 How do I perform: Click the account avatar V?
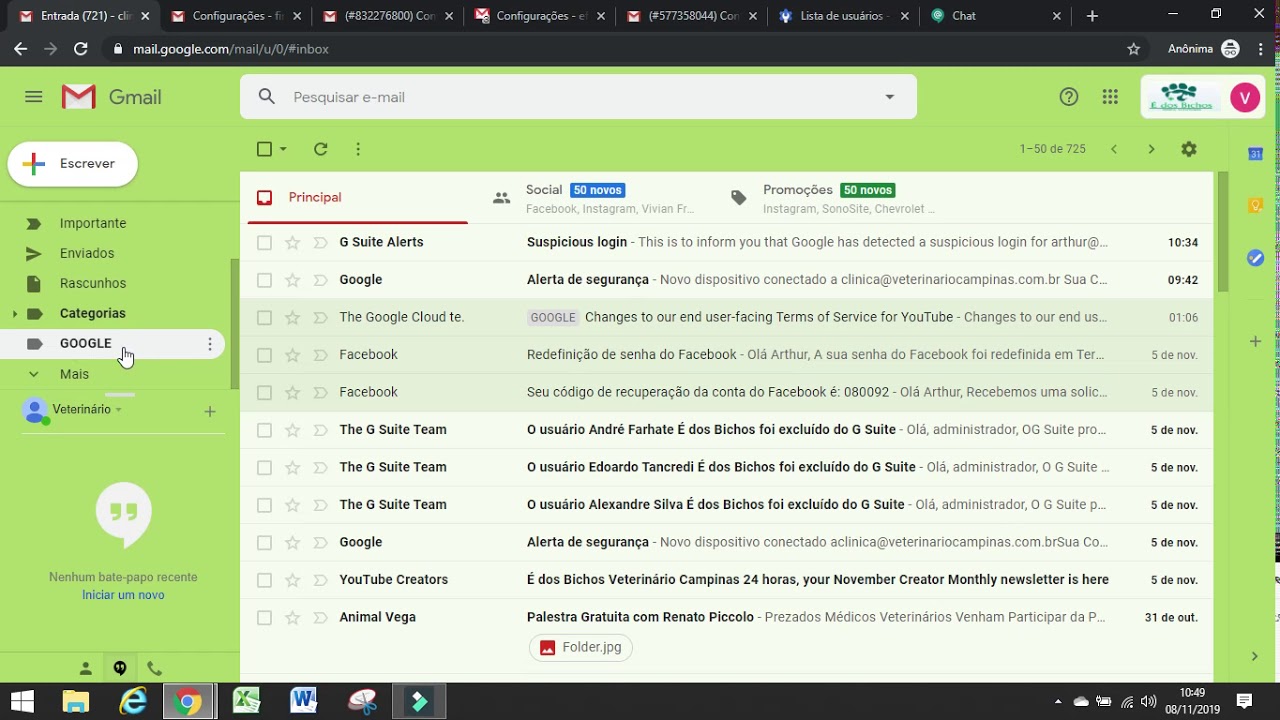[1245, 97]
